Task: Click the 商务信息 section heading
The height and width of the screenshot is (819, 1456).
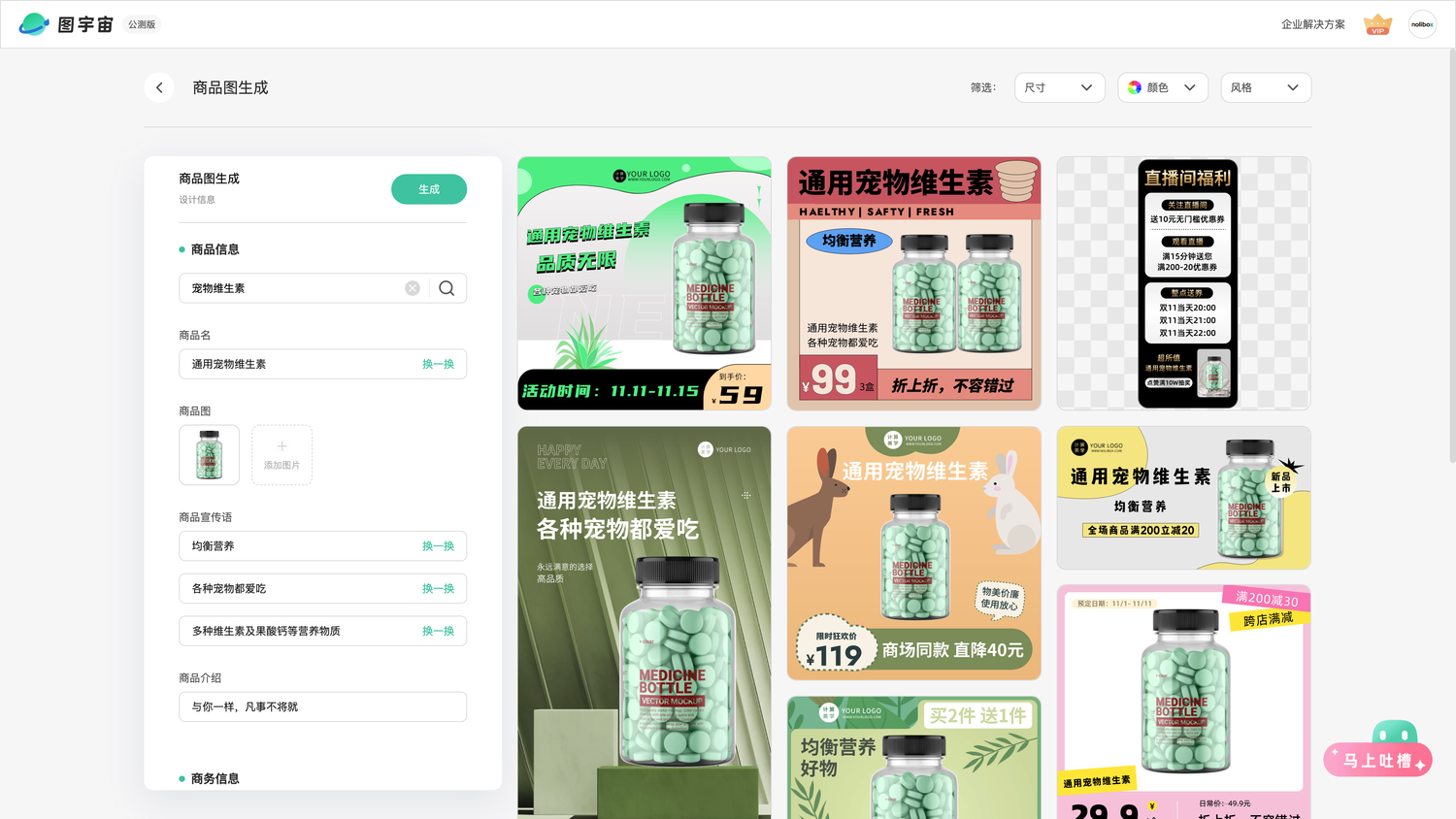Action: 215,778
